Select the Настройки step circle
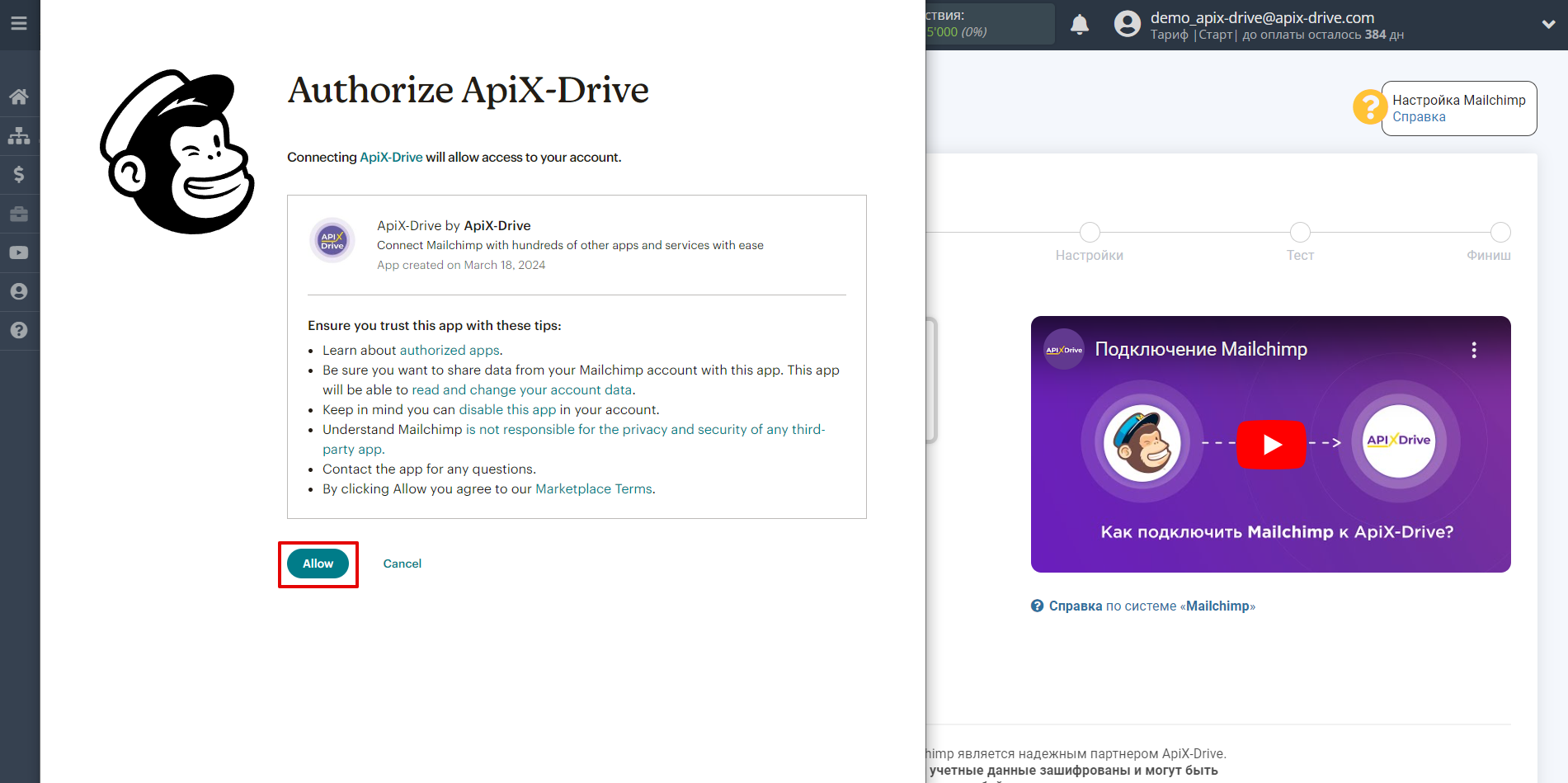This screenshot has width=1568, height=783. [1090, 232]
